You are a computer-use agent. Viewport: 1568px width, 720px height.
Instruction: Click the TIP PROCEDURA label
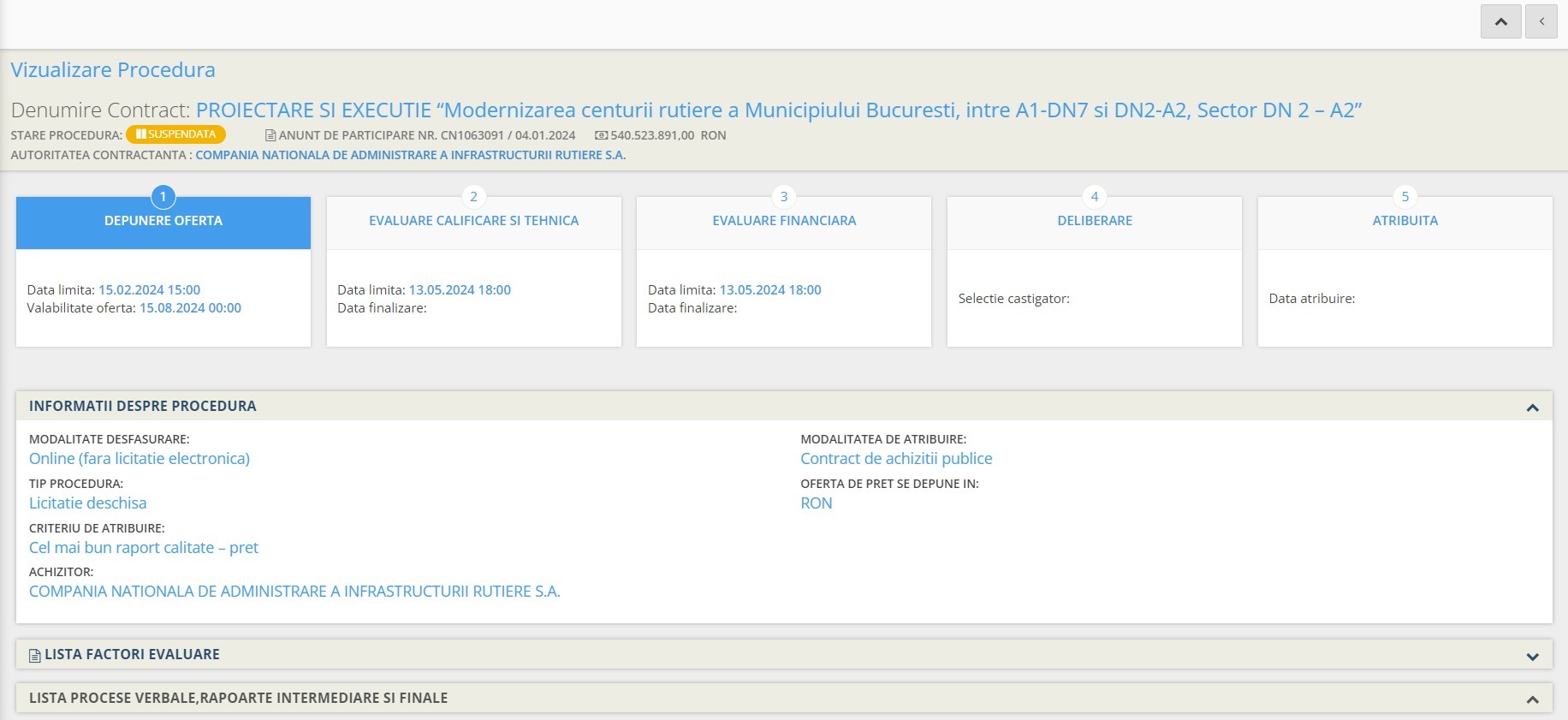coord(76,484)
